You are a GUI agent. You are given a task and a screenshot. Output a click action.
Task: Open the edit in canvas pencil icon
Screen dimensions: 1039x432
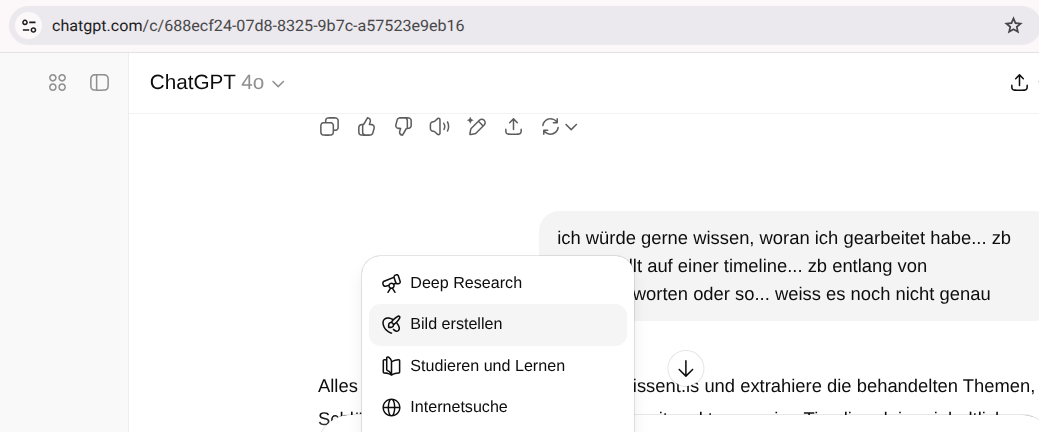coord(476,126)
